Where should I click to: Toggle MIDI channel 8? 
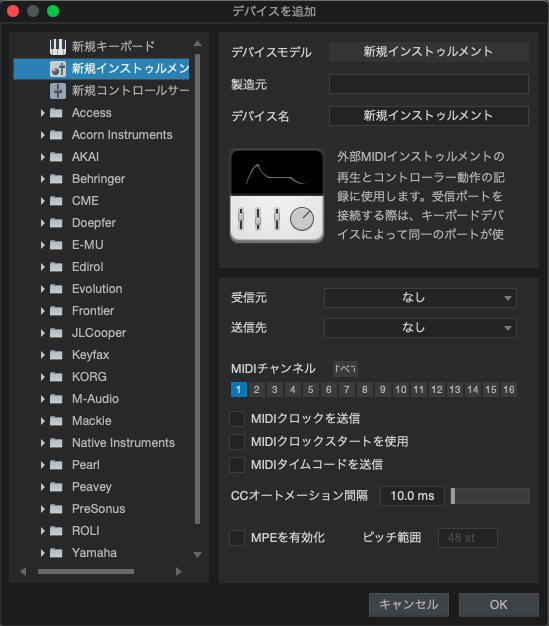click(x=365, y=390)
